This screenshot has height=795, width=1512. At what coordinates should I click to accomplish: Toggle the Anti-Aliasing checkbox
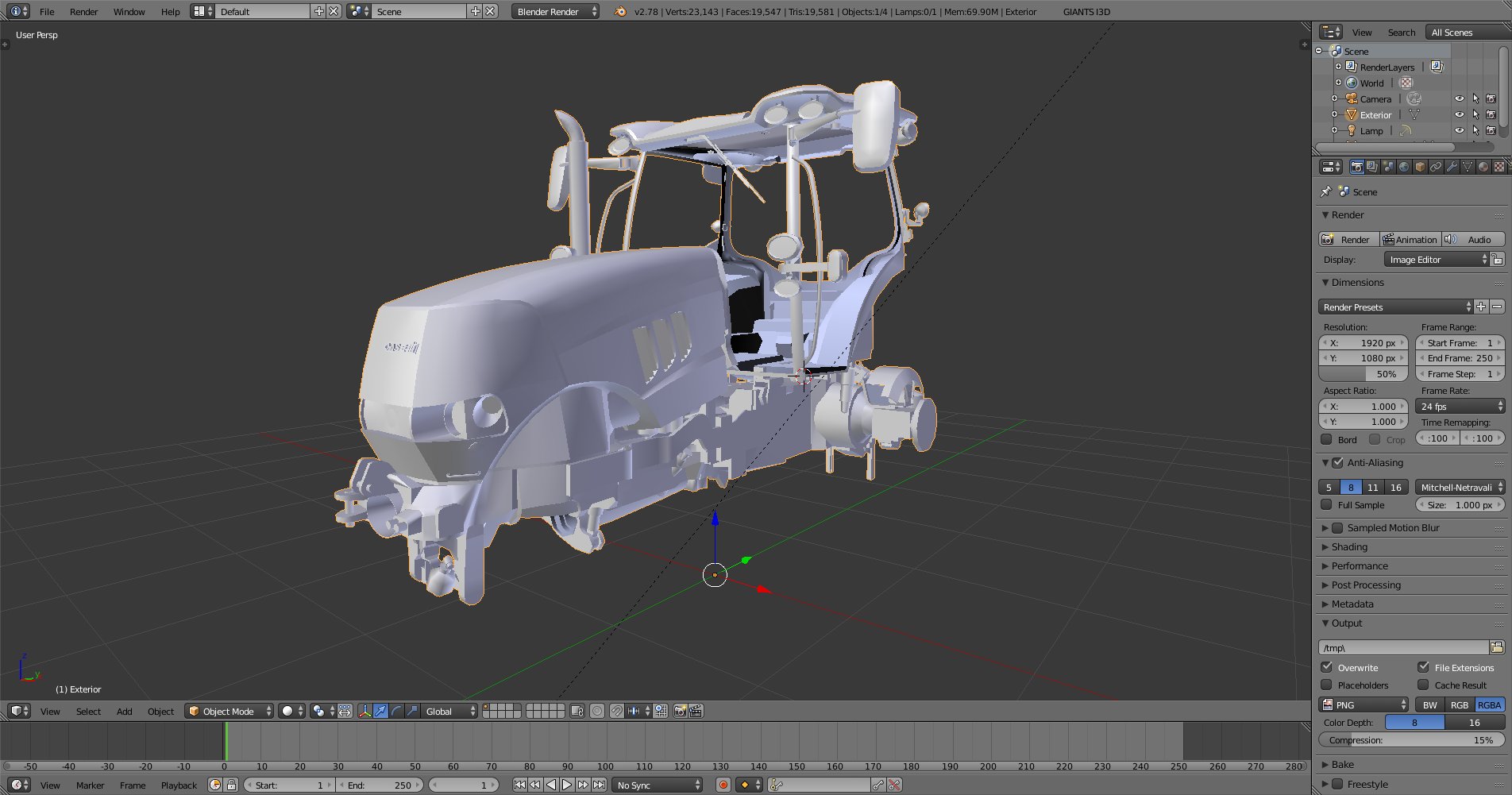(1338, 463)
